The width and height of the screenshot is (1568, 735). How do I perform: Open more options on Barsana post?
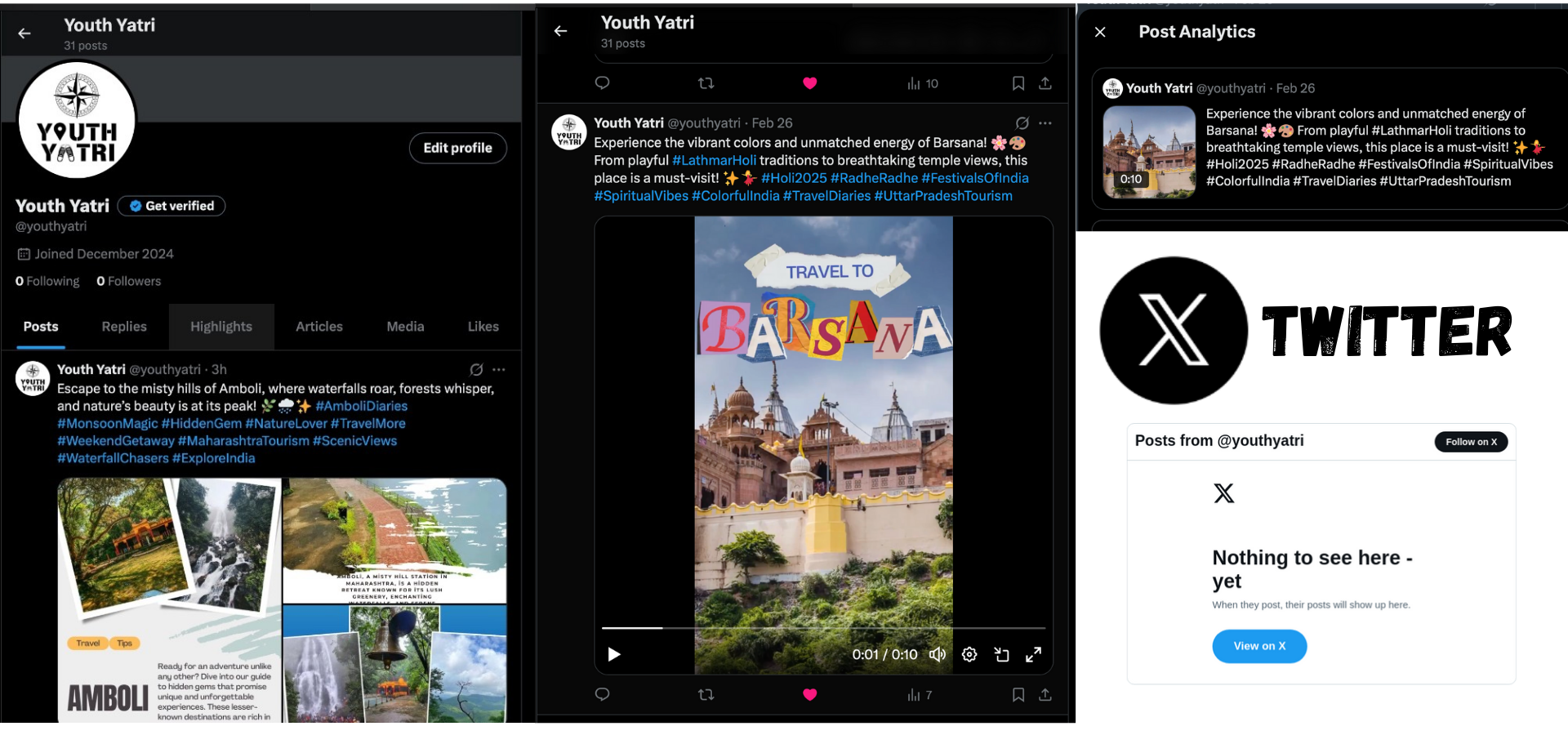[1045, 123]
